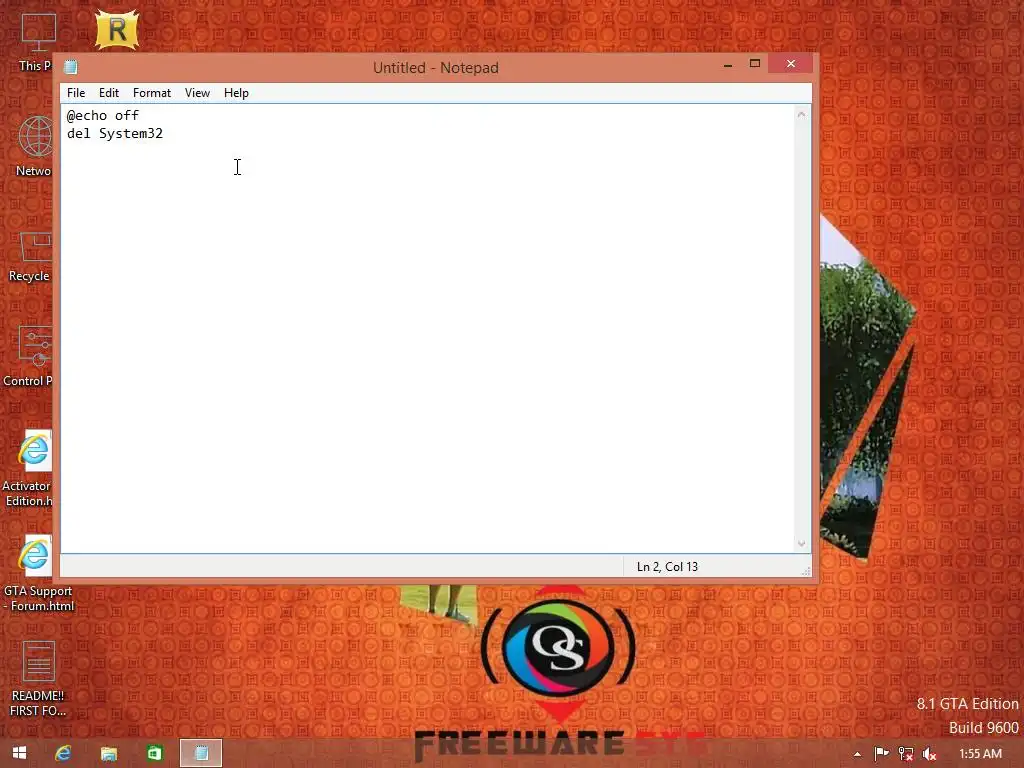Click the 1:55 AM clock in the taskbar
This screenshot has height=768, width=1024.
click(x=980, y=754)
